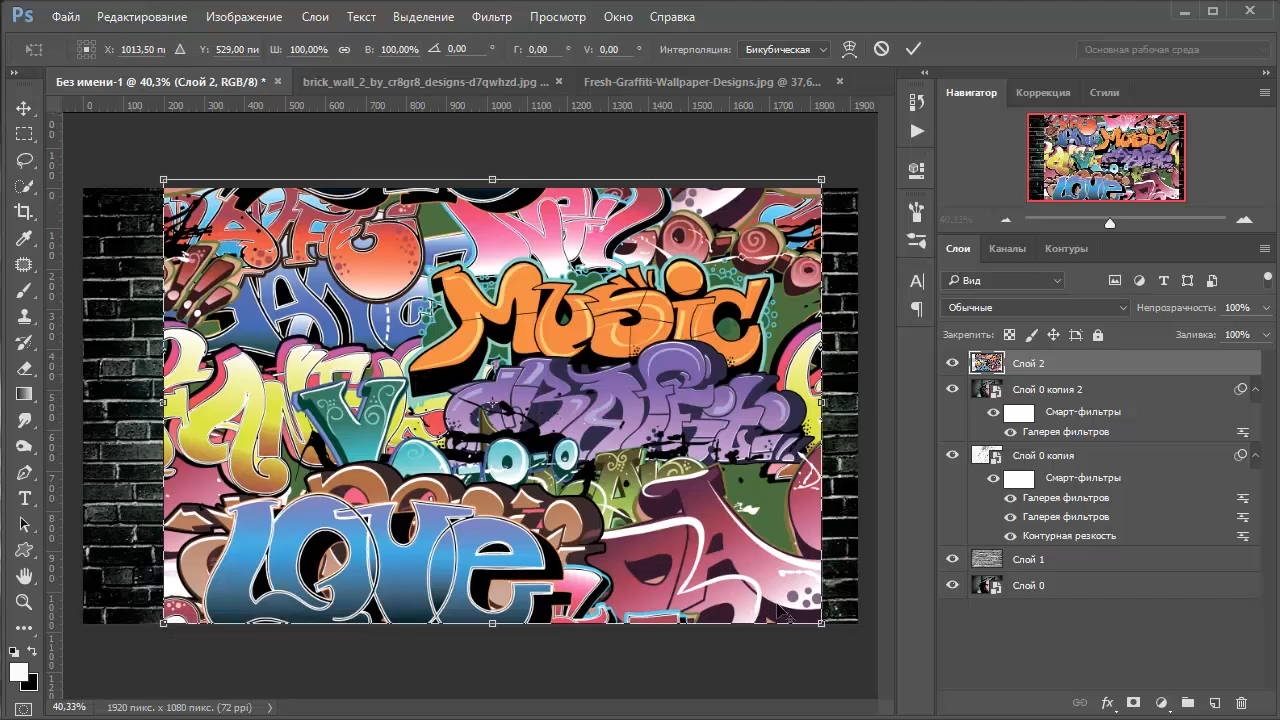1280x720 pixels.
Task: Select the Move tool
Action: coord(24,108)
